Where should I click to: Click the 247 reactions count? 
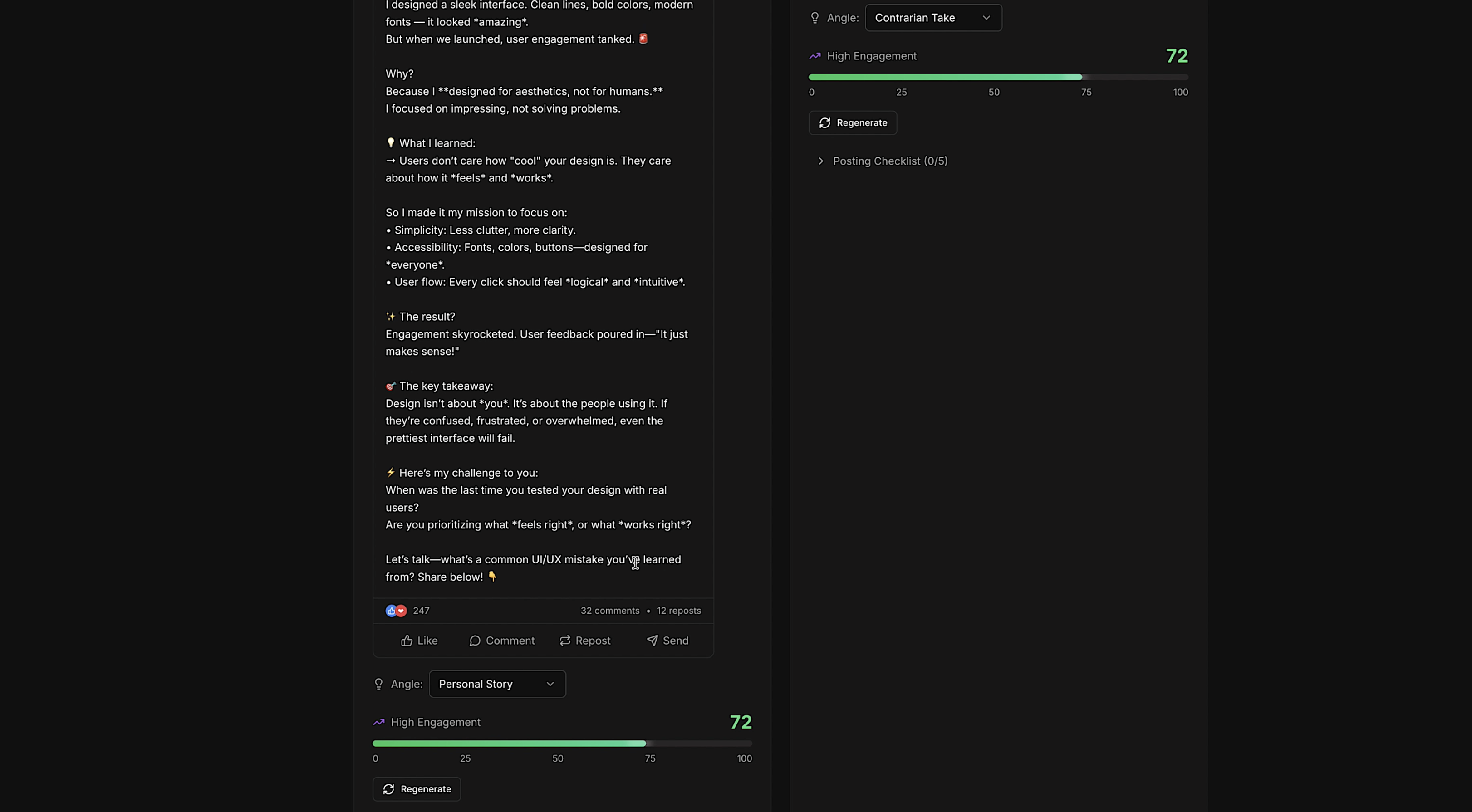[421, 611]
